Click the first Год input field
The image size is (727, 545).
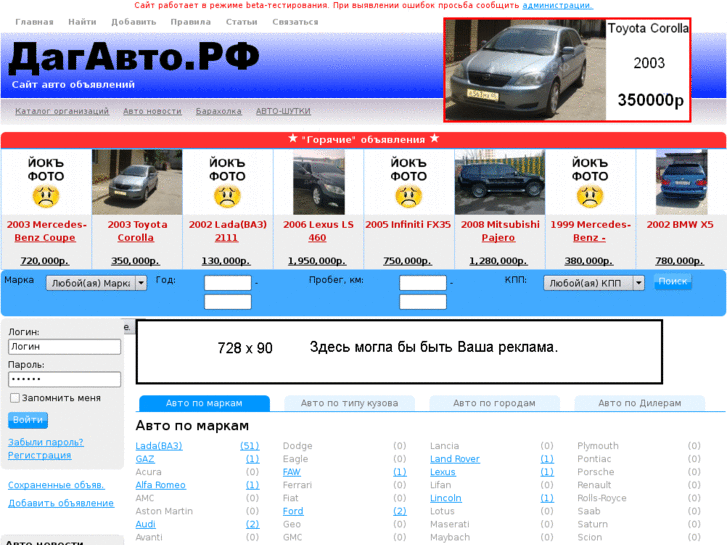pyautogui.click(x=228, y=283)
